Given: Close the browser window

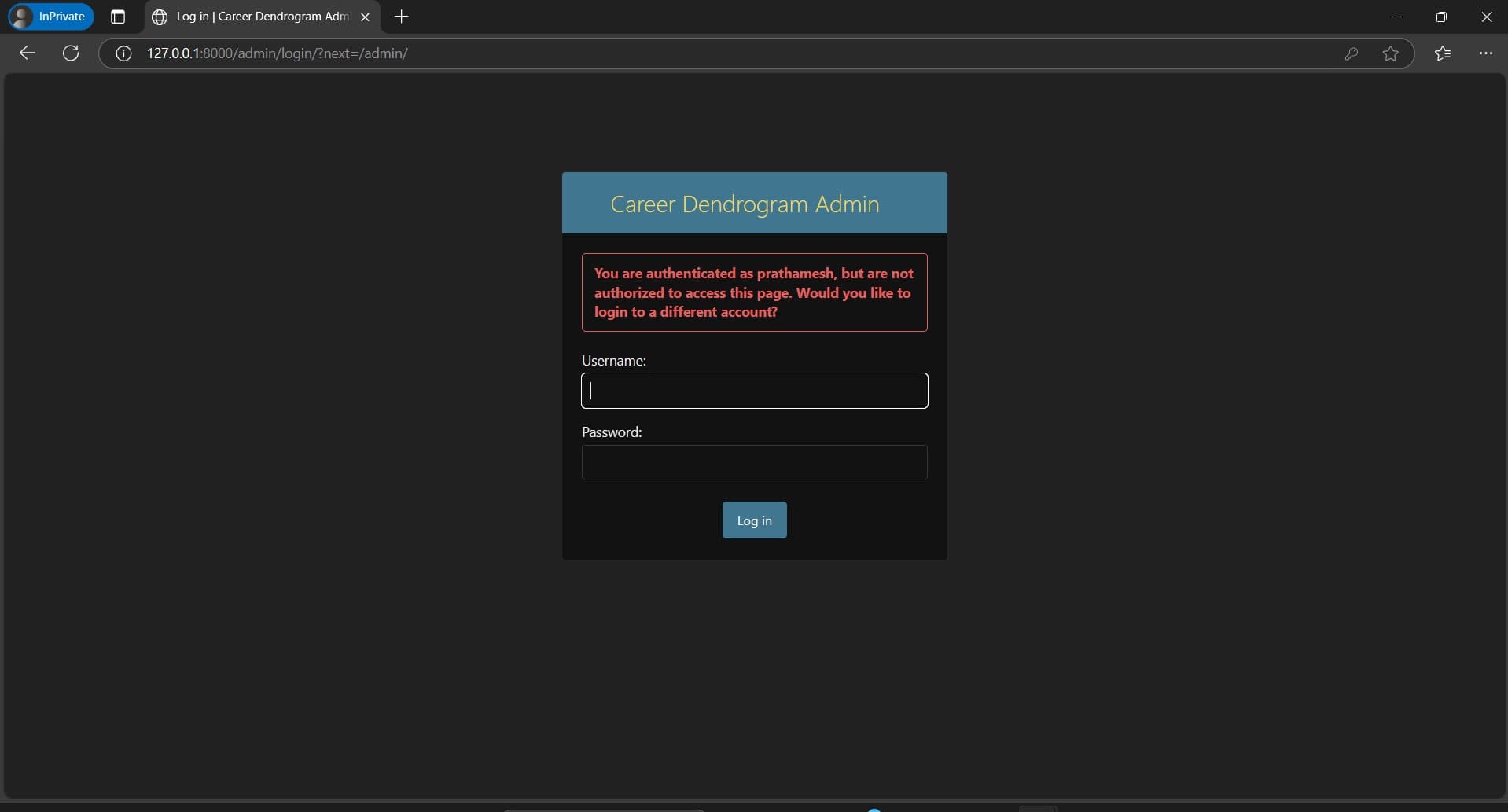Looking at the screenshot, I should click(1486, 17).
